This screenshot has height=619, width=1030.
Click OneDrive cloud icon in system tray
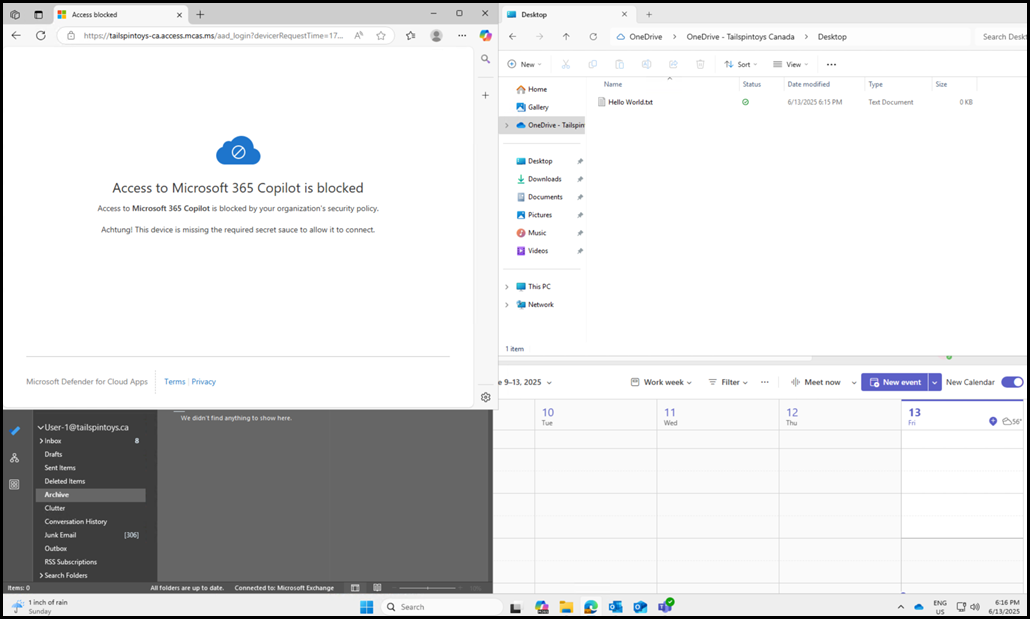919,607
